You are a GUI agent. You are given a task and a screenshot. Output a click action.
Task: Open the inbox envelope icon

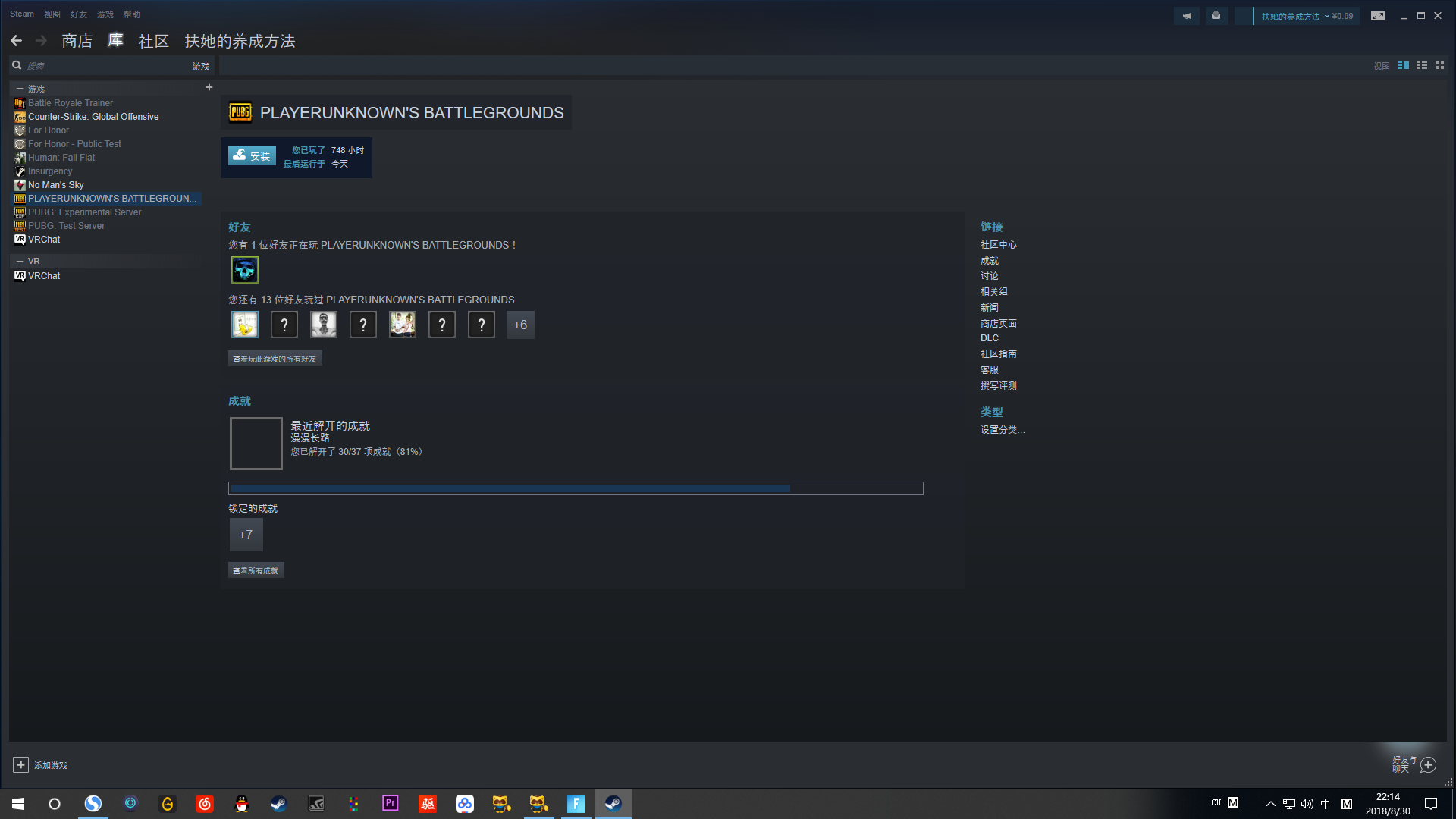pos(1216,16)
